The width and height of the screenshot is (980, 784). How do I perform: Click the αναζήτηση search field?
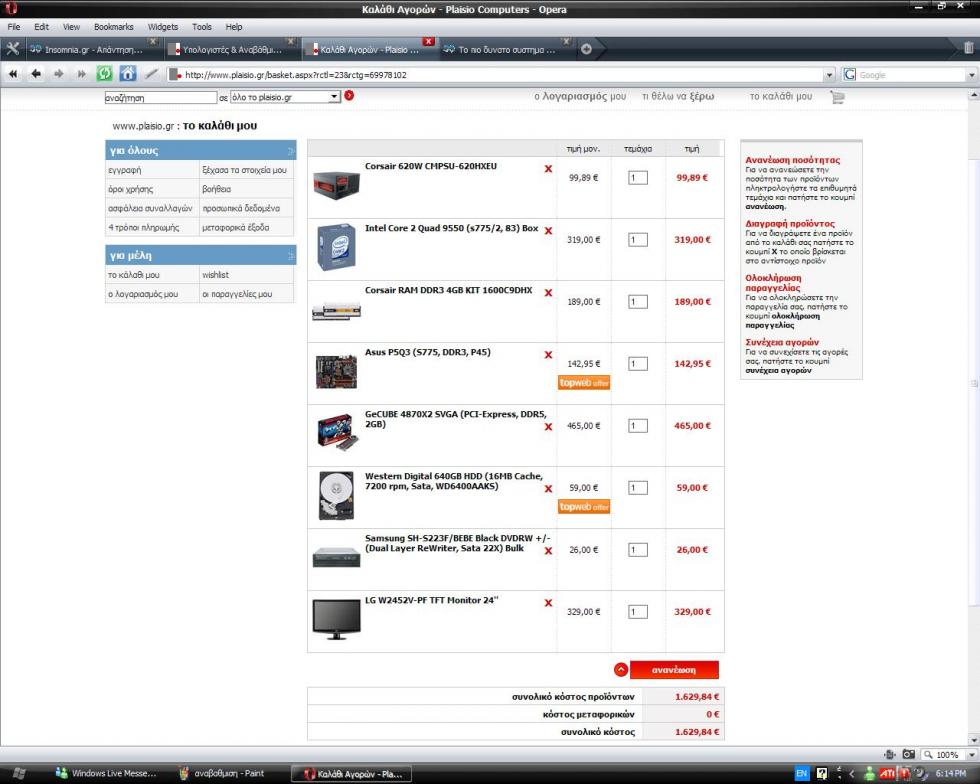tap(161, 98)
